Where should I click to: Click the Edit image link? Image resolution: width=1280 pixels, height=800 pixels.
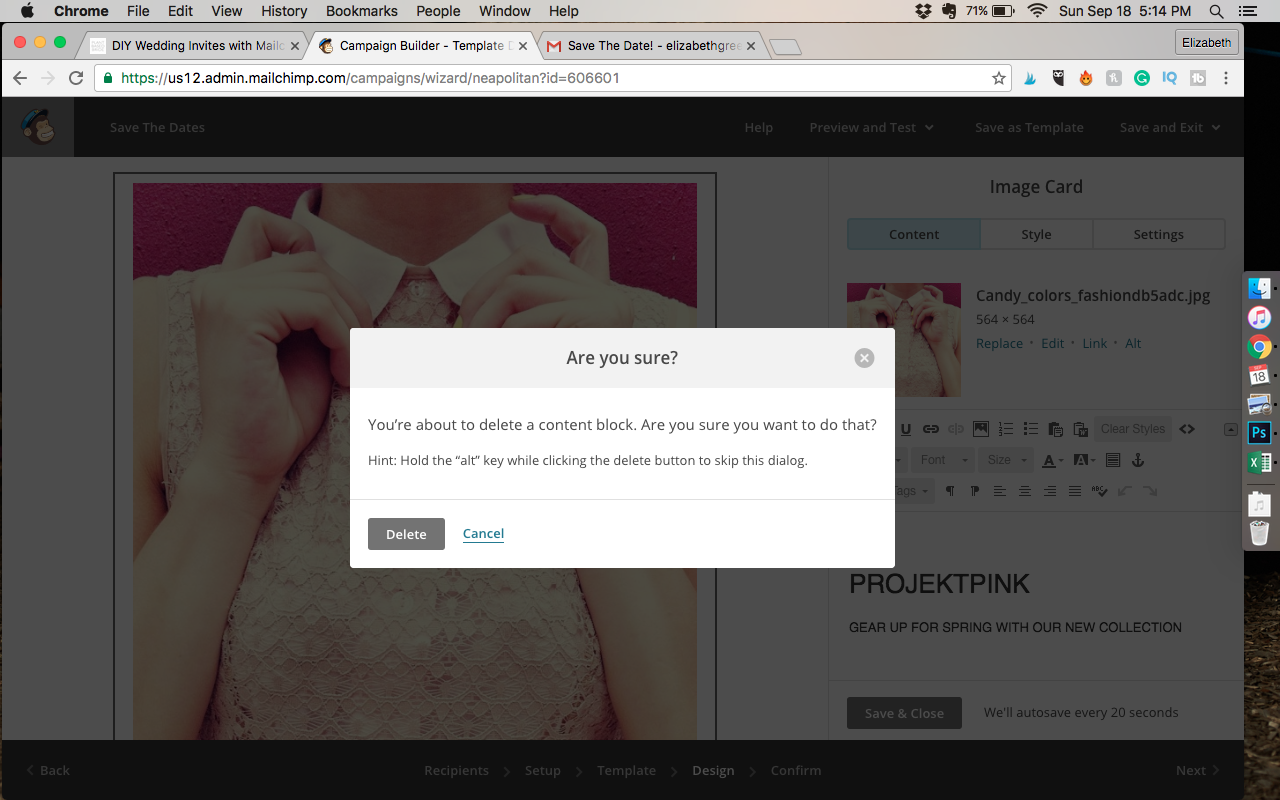(1052, 343)
